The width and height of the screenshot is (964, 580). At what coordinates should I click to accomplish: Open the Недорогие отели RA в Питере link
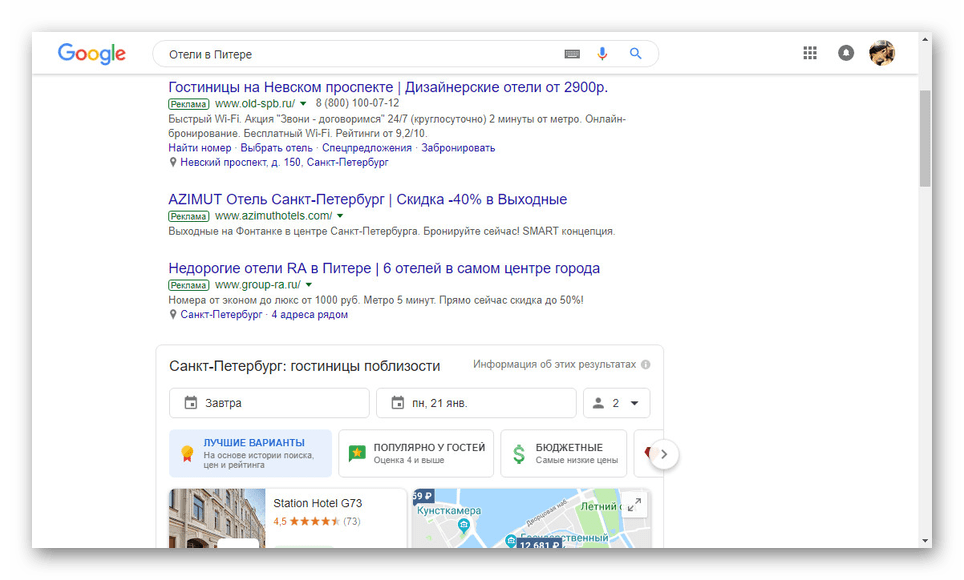384,268
